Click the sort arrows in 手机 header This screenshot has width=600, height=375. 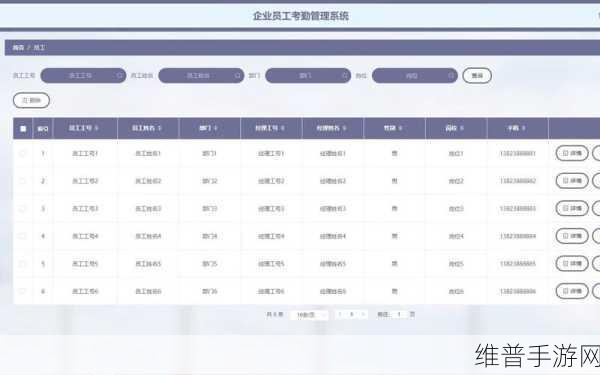click(523, 128)
